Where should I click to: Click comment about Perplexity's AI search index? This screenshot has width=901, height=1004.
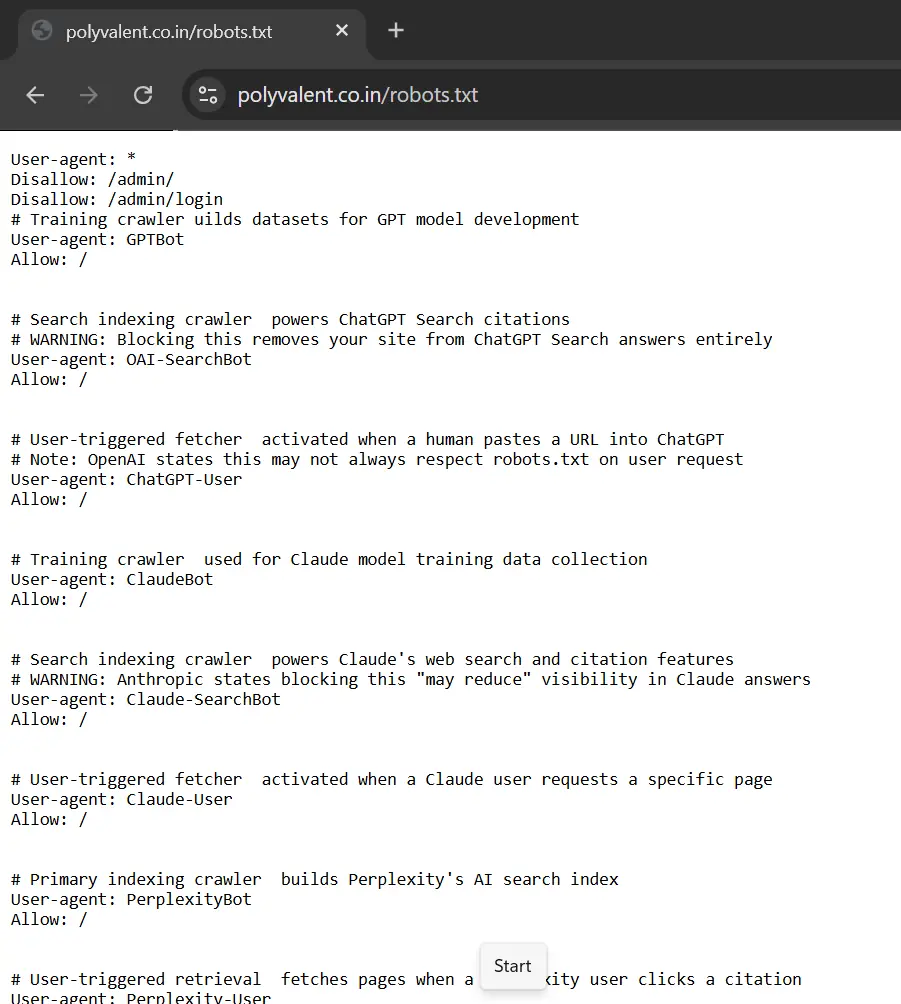(x=314, y=880)
